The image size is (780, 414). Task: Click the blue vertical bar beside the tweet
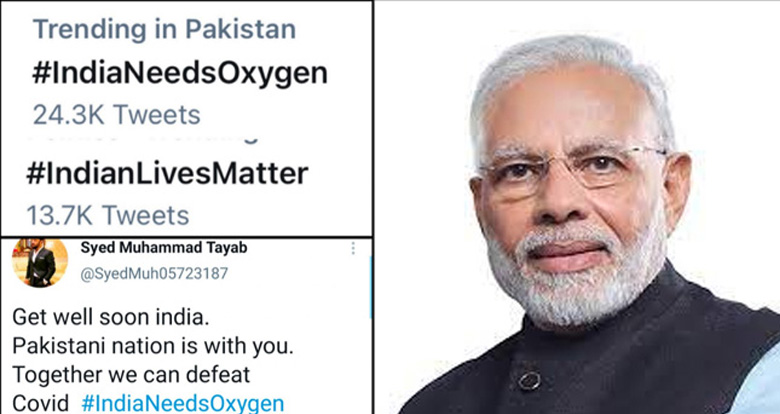click(x=371, y=288)
